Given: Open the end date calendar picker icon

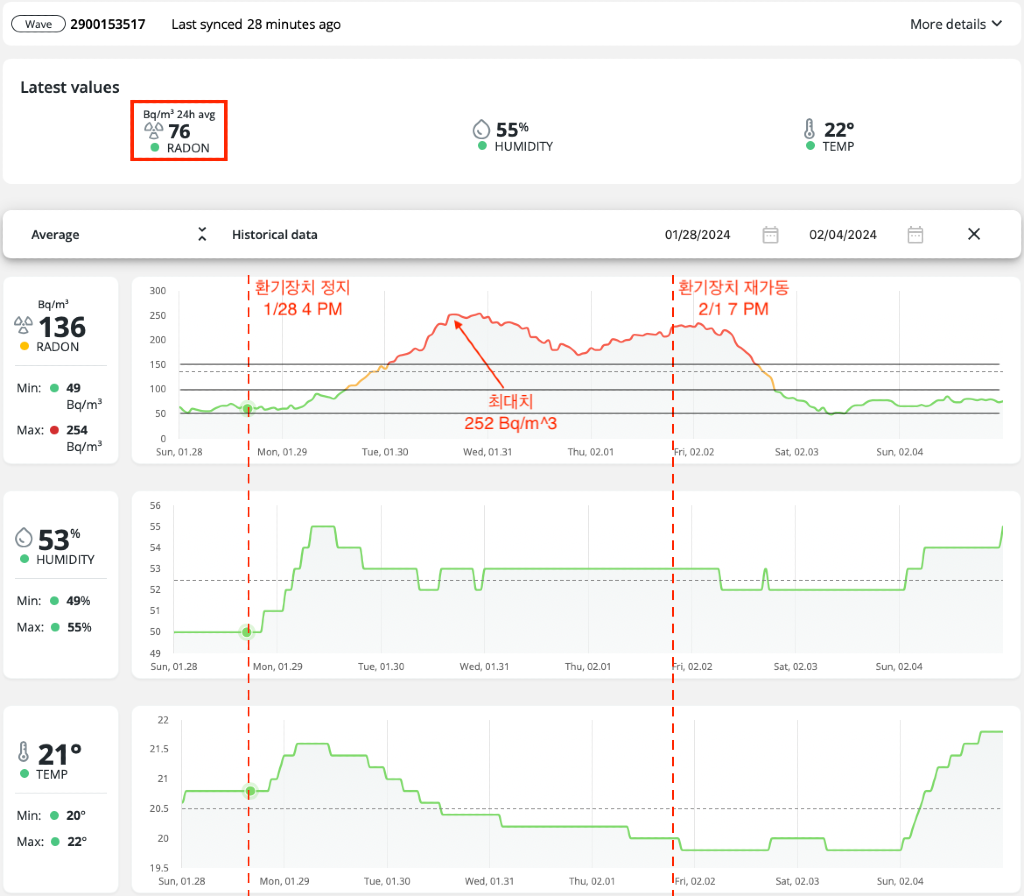Looking at the screenshot, I should [915, 235].
